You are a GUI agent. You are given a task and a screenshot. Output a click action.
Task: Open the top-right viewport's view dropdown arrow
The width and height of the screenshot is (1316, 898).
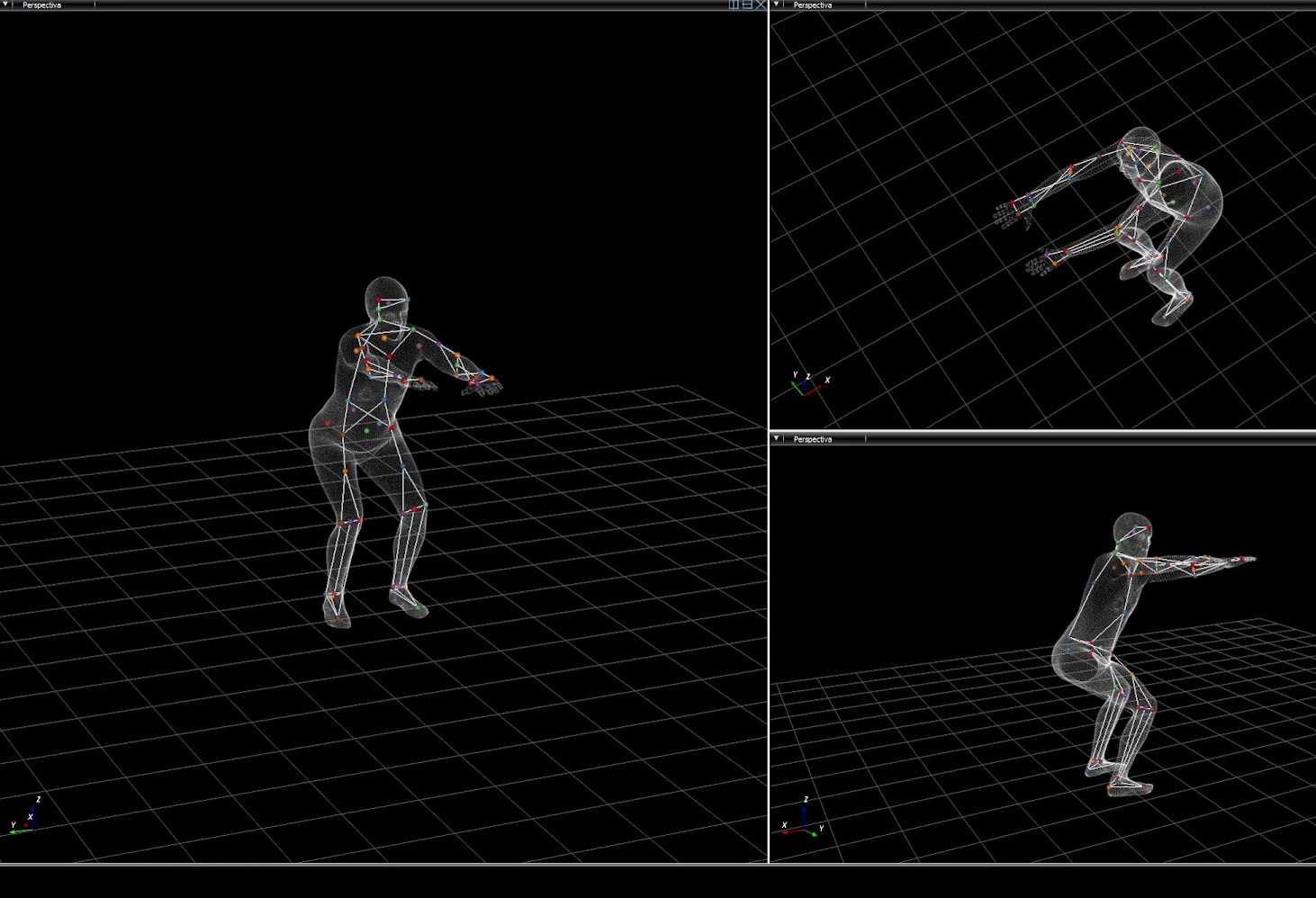(x=777, y=4)
